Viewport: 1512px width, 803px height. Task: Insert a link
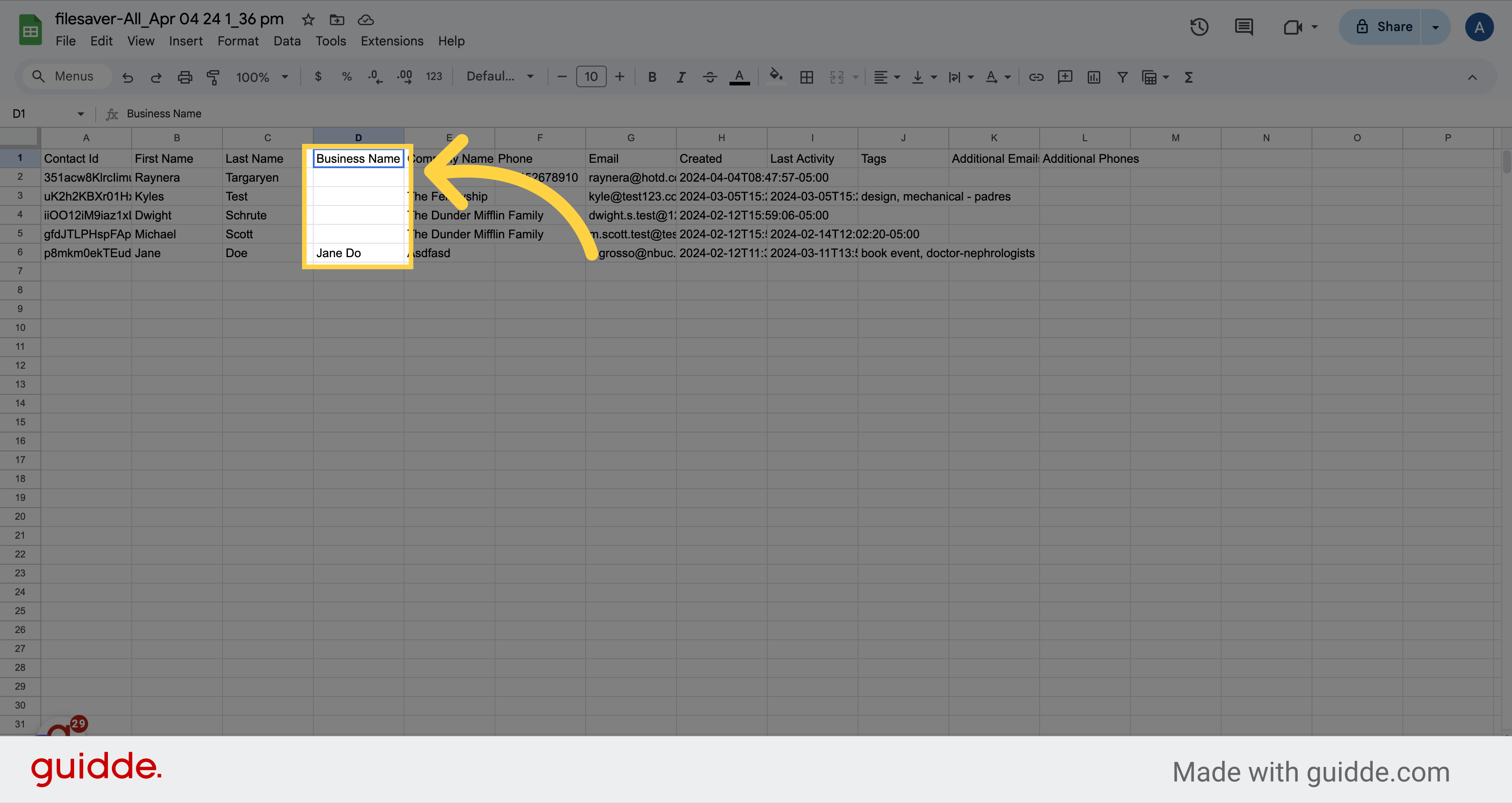coord(1036,77)
